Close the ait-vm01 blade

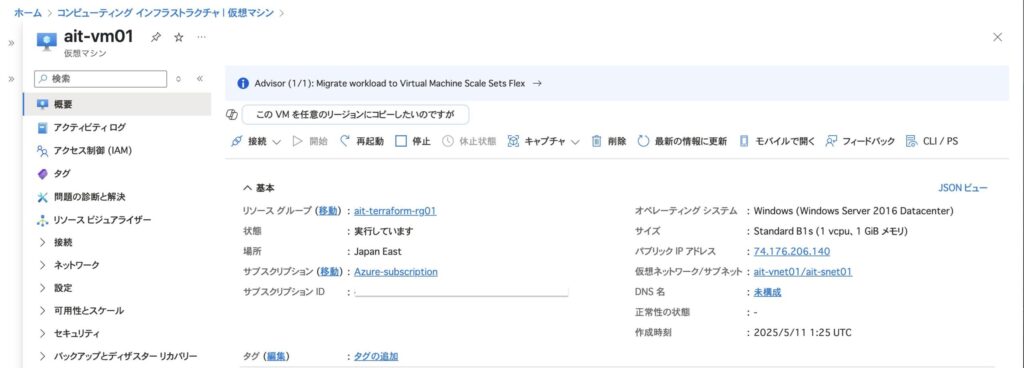pyautogui.click(x=997, y=37)
